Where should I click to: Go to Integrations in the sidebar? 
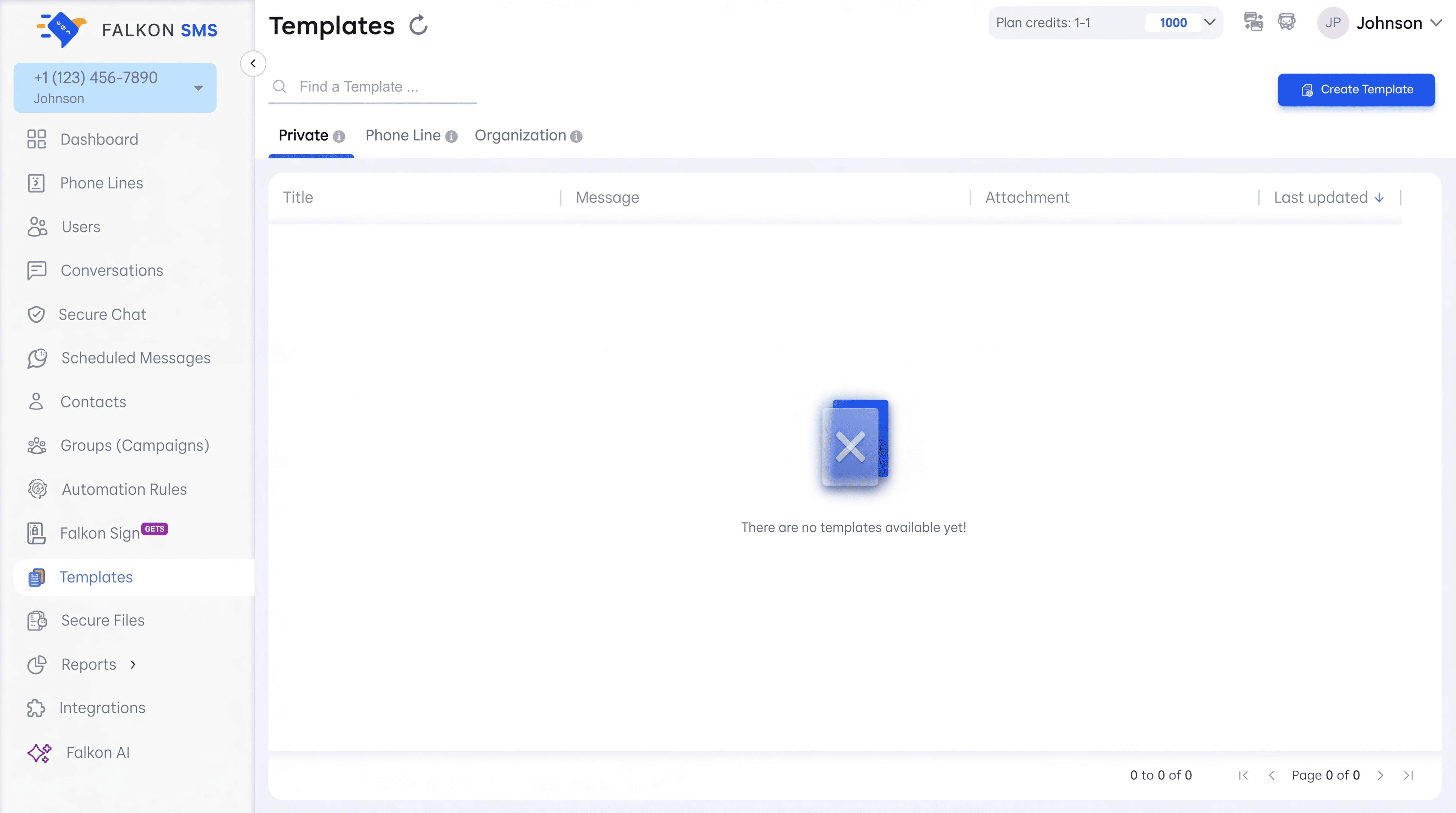tap(102, 708)
